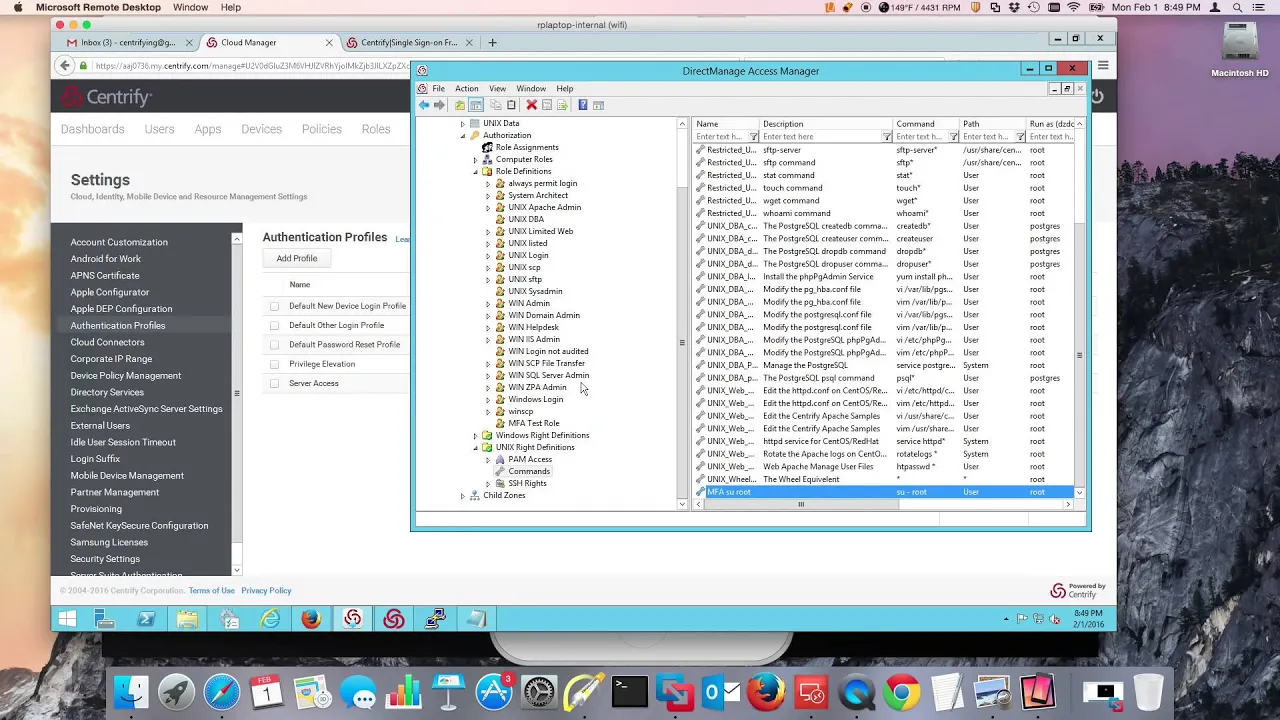Open the Privacy Policy link

click(x=266, y=591)
